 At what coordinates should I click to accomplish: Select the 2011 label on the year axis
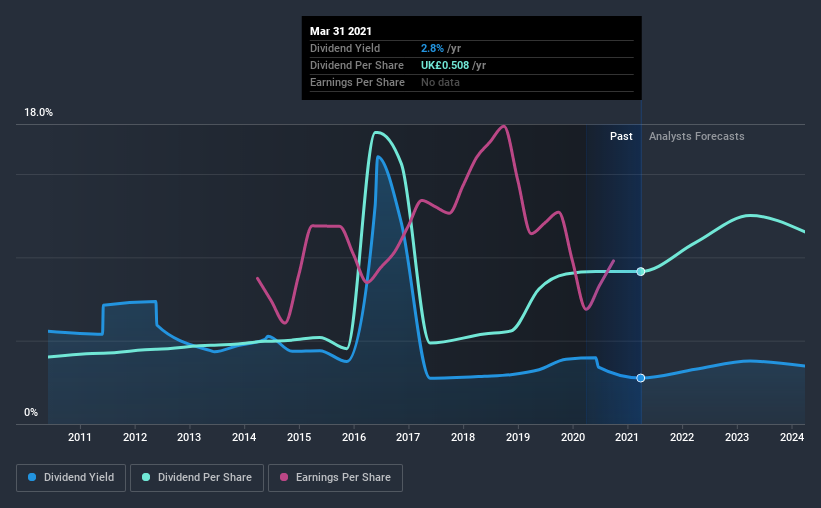point(80,437)
